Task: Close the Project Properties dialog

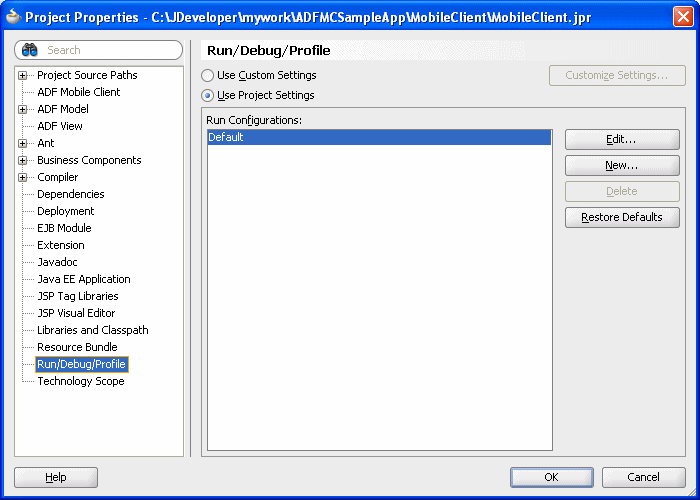Action: 683,17
